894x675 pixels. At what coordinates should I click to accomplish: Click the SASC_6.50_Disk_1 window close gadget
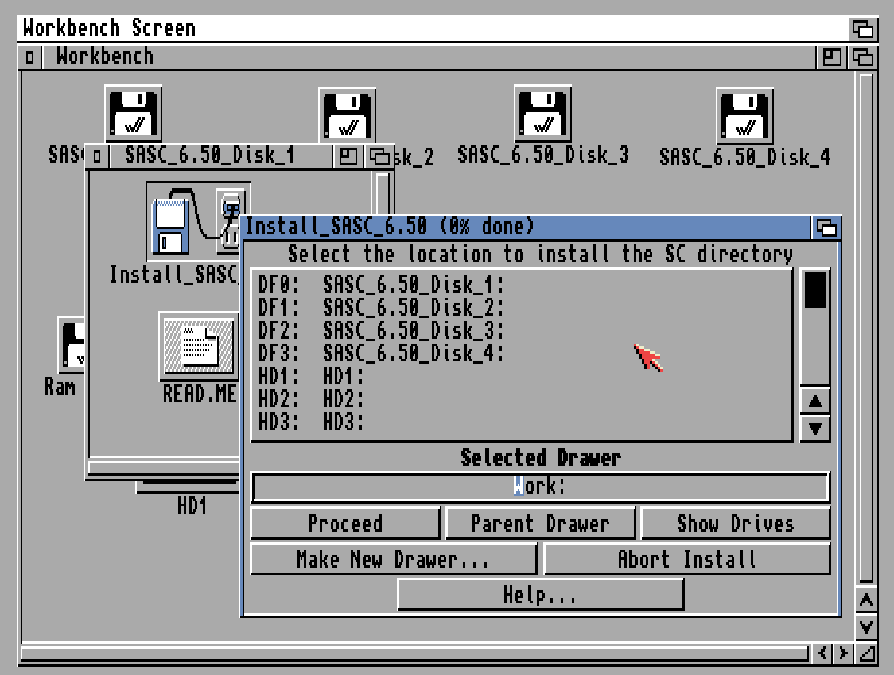[x=97, y=156]
